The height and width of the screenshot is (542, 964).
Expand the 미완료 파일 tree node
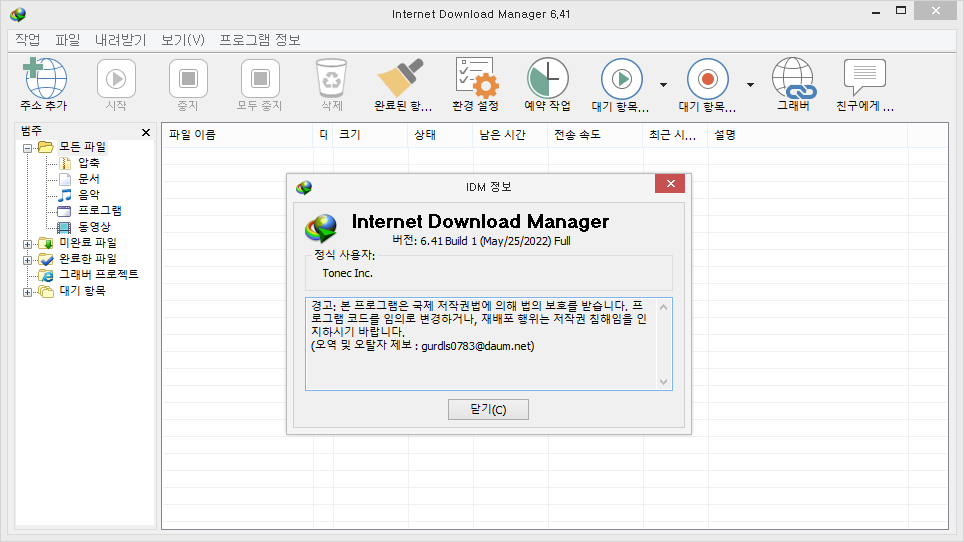(28, 244)
